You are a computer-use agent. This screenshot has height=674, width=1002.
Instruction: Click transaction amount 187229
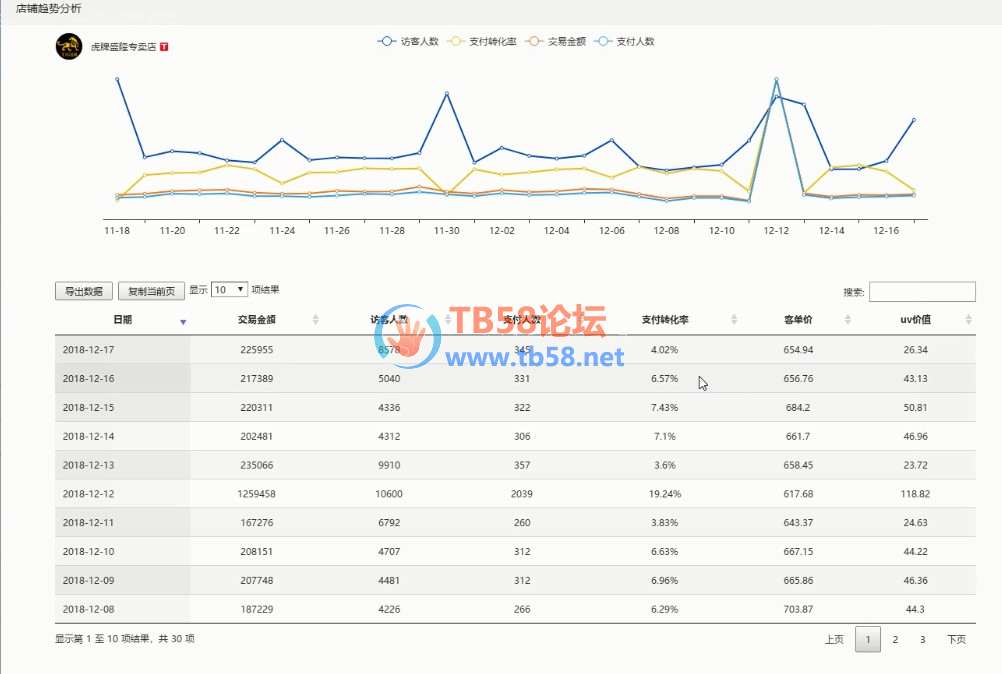point(256,609)
